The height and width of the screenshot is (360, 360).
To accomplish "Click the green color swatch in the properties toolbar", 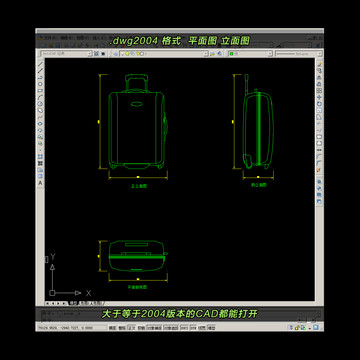I will click(231, 53).
